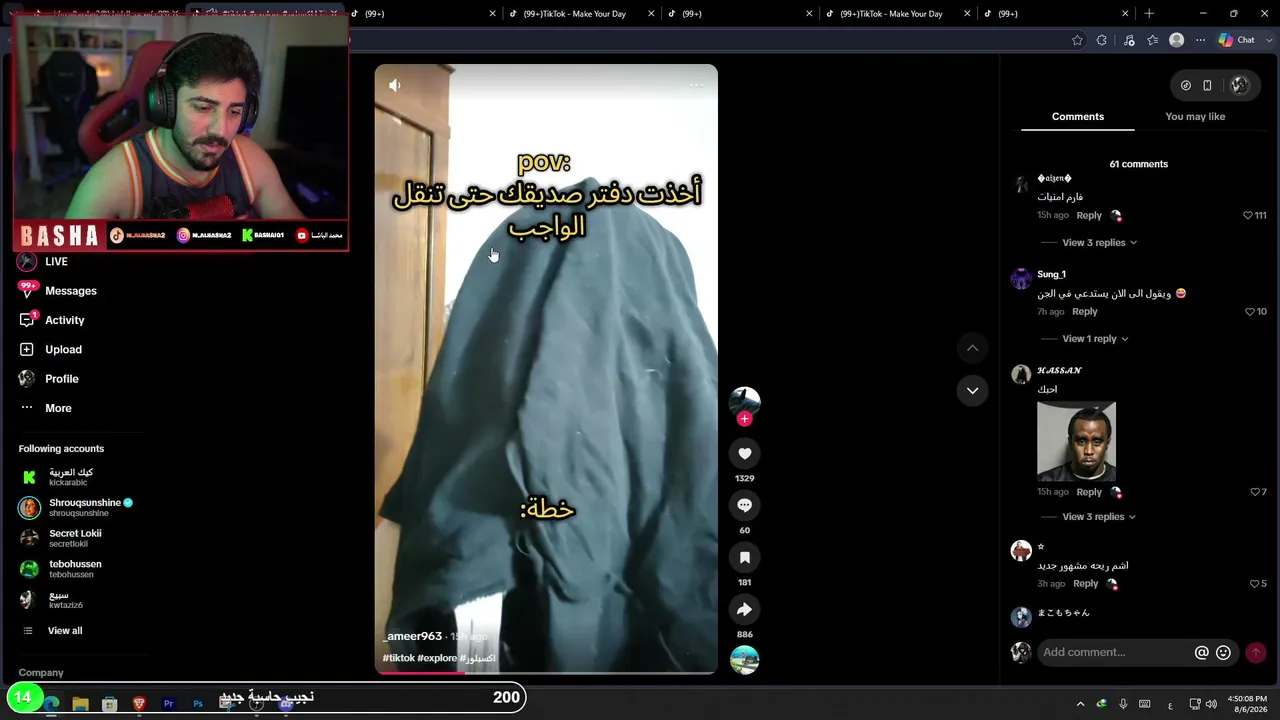
Task: Open Activity in sidebar
Action: point(51,320)
